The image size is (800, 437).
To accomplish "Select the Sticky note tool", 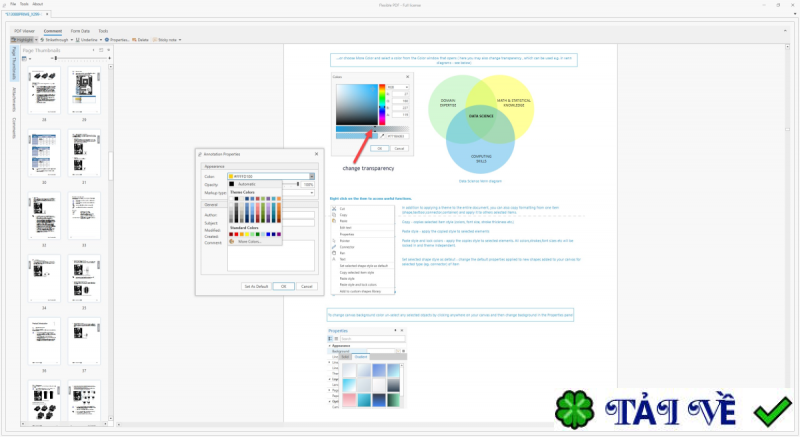I will (x=164, y=40).
